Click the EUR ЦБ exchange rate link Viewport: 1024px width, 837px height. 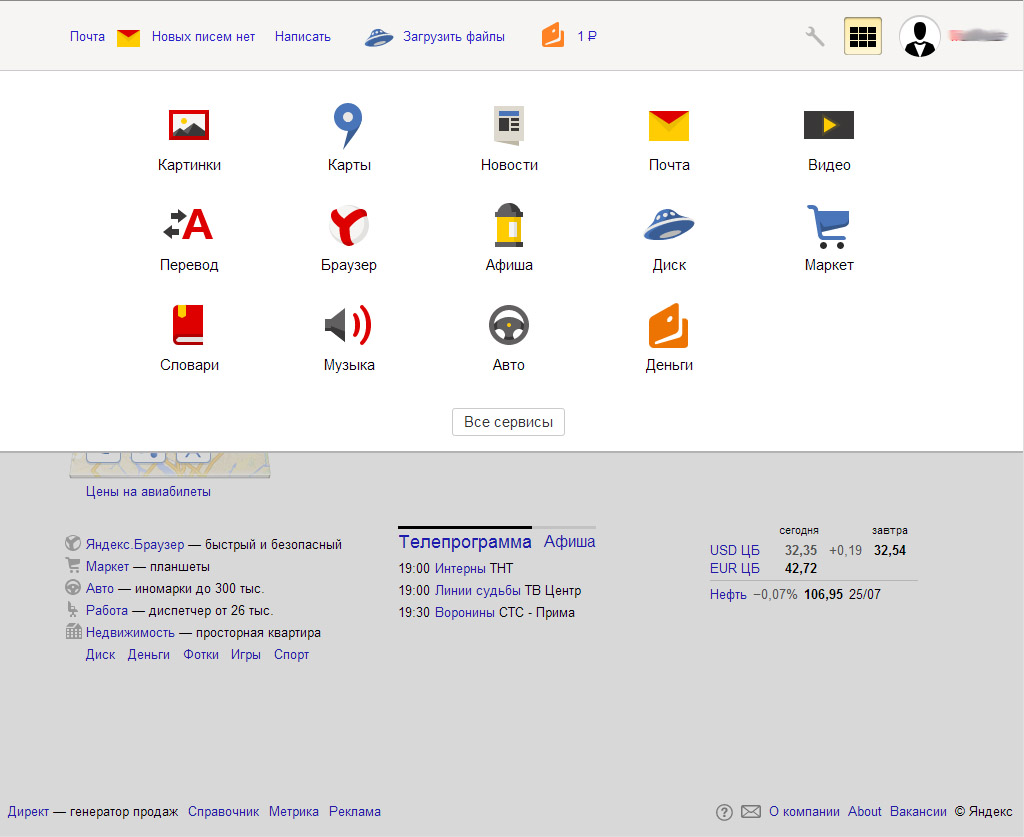(735, 569)
